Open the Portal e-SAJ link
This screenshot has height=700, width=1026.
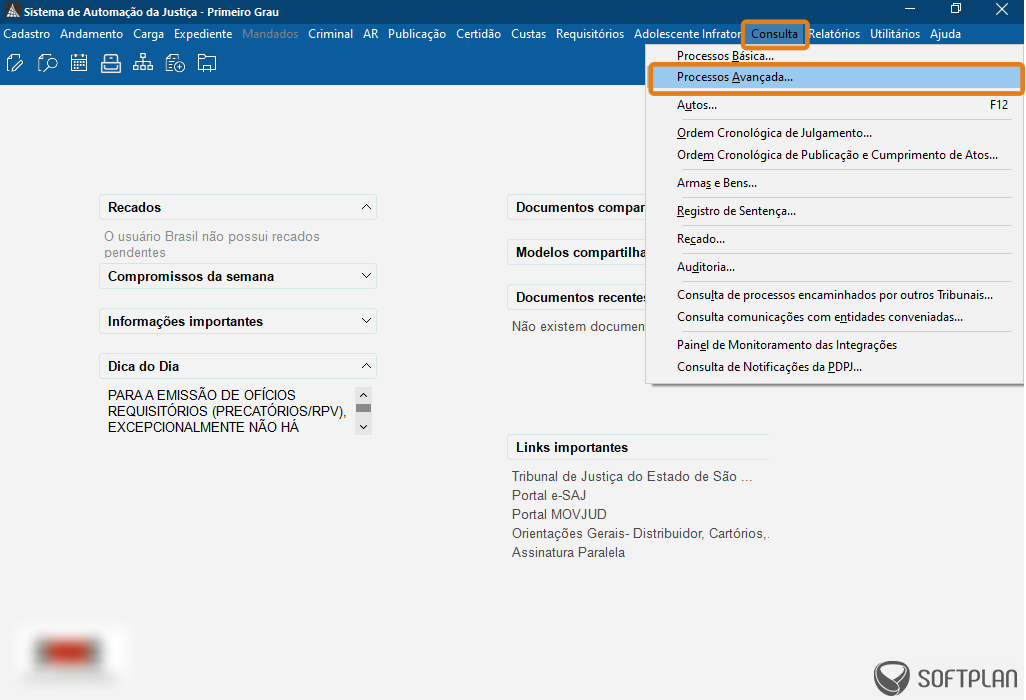point(549,495)
